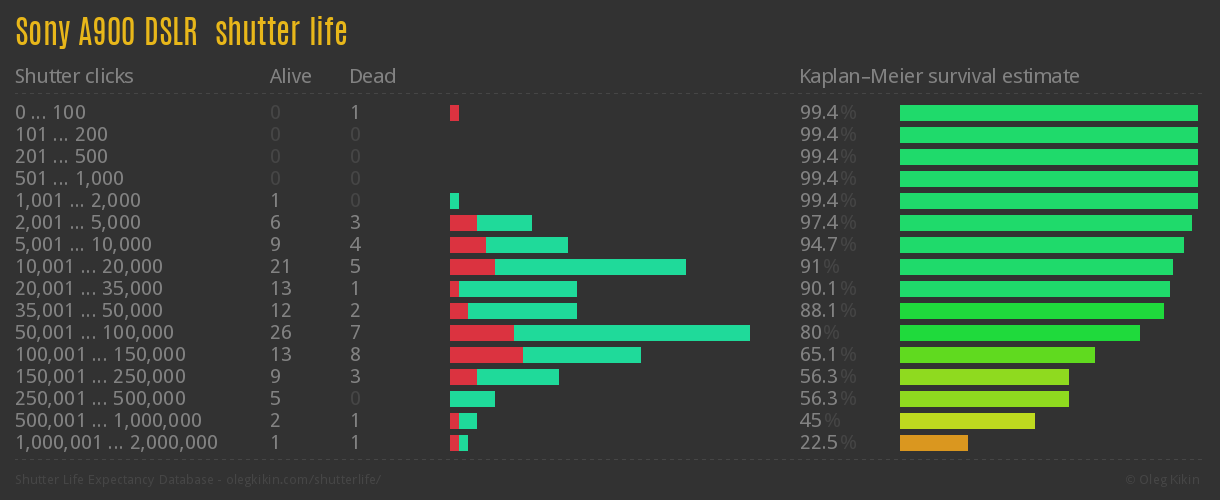This screenshot has height=500, width=1220.
Task: Click the orange 22.5% survival bar
Action: [933, 443]
